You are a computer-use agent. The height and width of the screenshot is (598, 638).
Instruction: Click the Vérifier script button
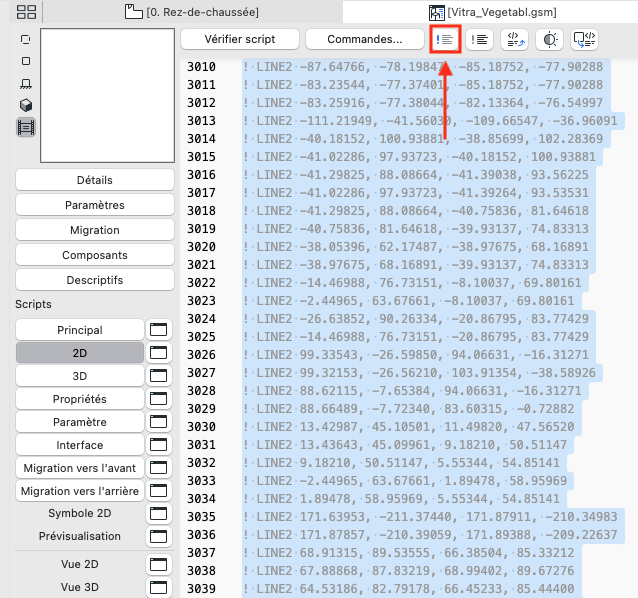(x=240, y=39)
